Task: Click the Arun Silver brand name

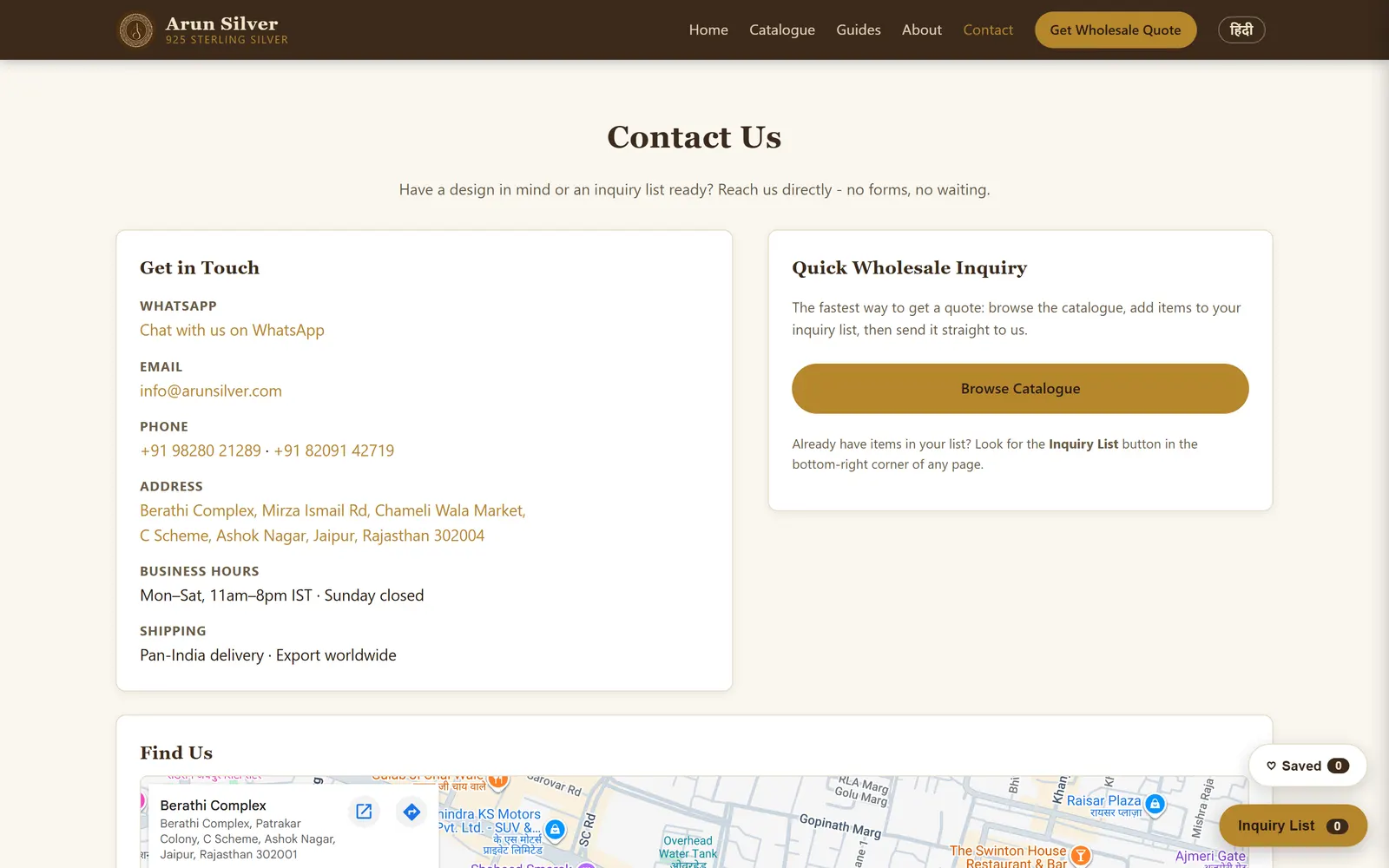Action: point(222,23)
